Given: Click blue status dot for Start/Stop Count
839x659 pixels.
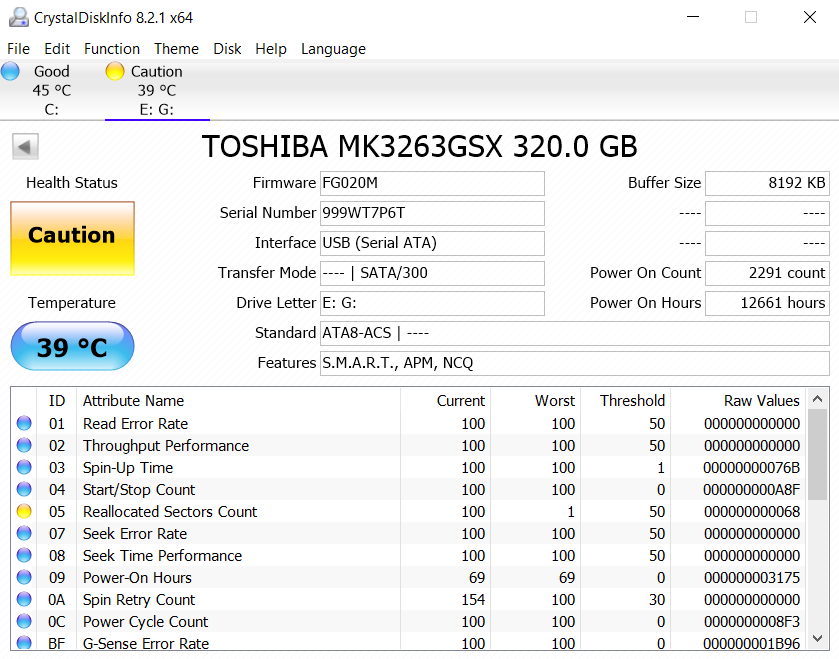Looking at the screenshot, I should click(x=24, y=489).
